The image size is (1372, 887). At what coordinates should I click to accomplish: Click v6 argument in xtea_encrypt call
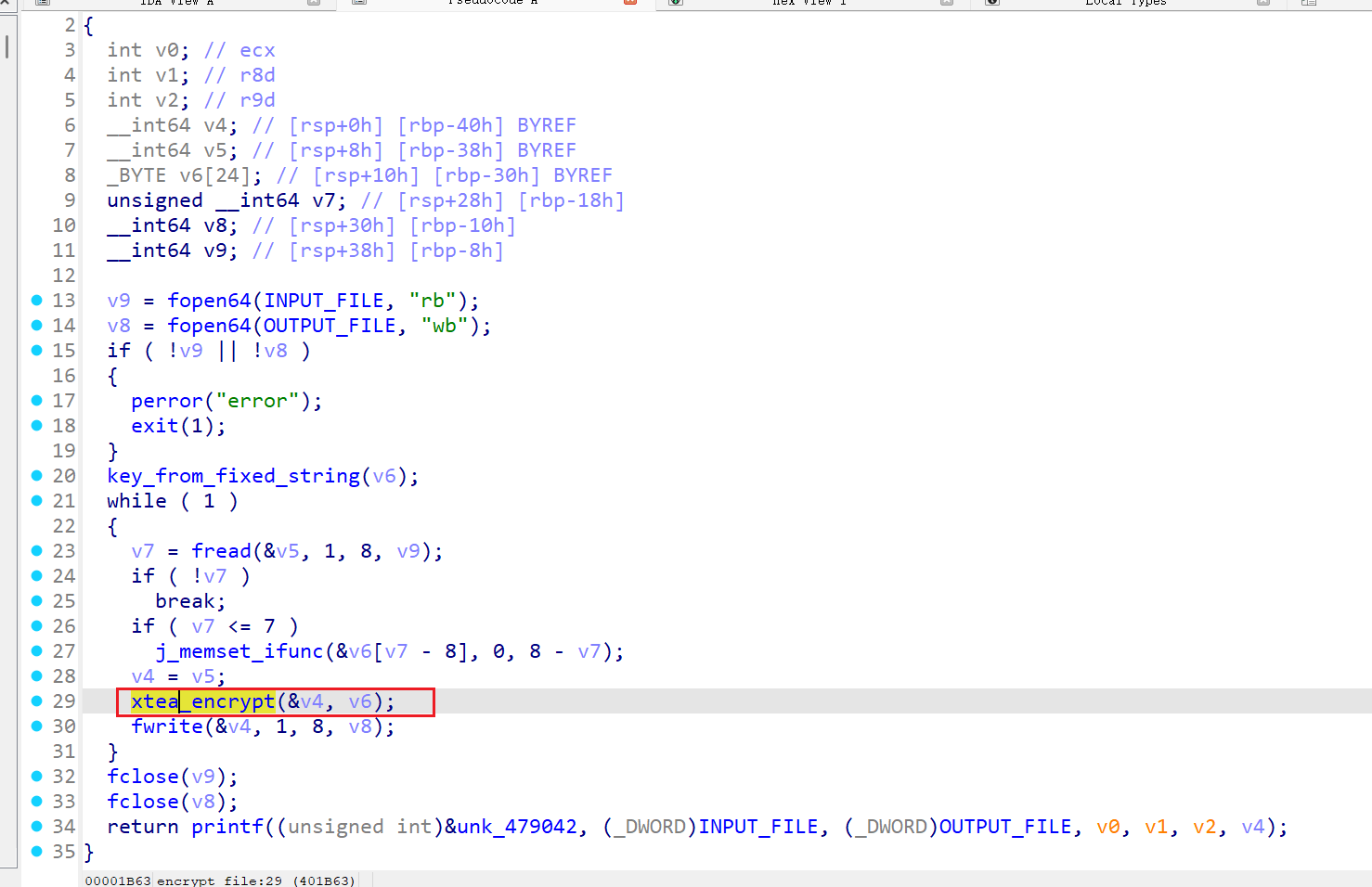(360, 701)
